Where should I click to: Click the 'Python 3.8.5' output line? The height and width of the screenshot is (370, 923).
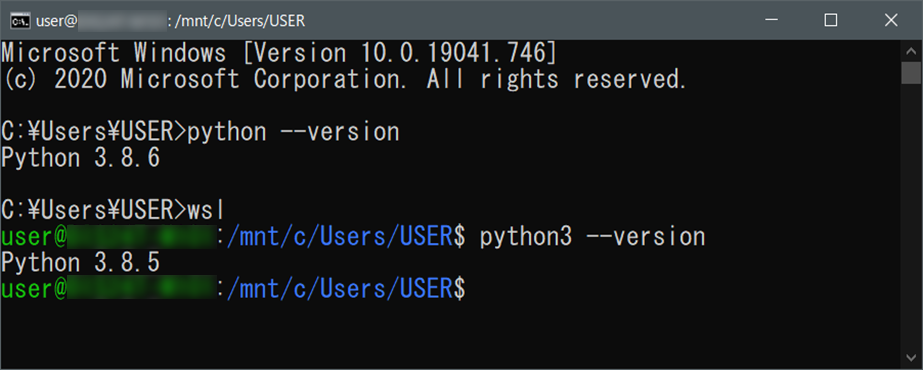pos(81,263)
